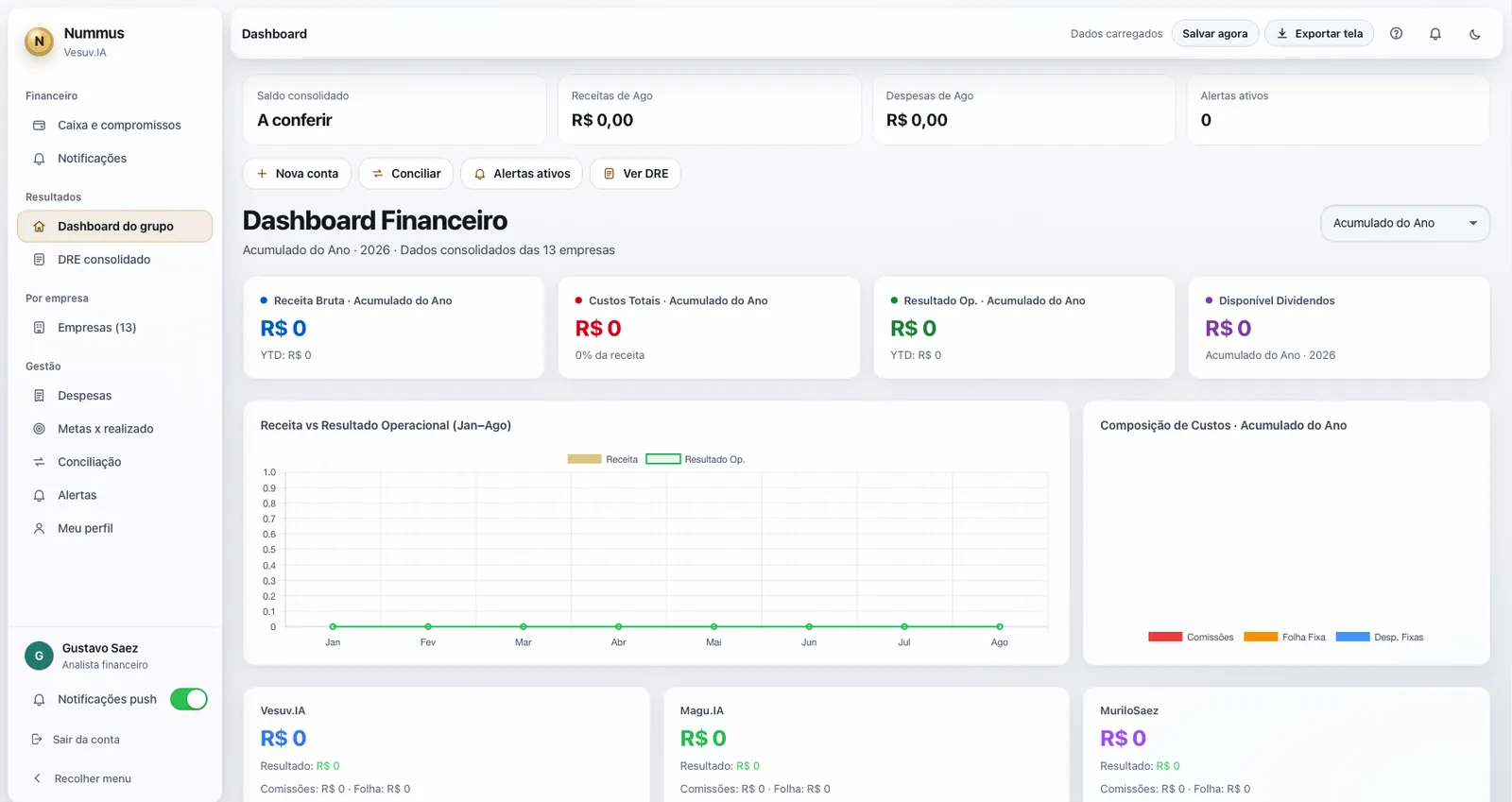Click the Nummus logo avatar
This screenshot has width=1512, height=802.
tap(39, 41)
